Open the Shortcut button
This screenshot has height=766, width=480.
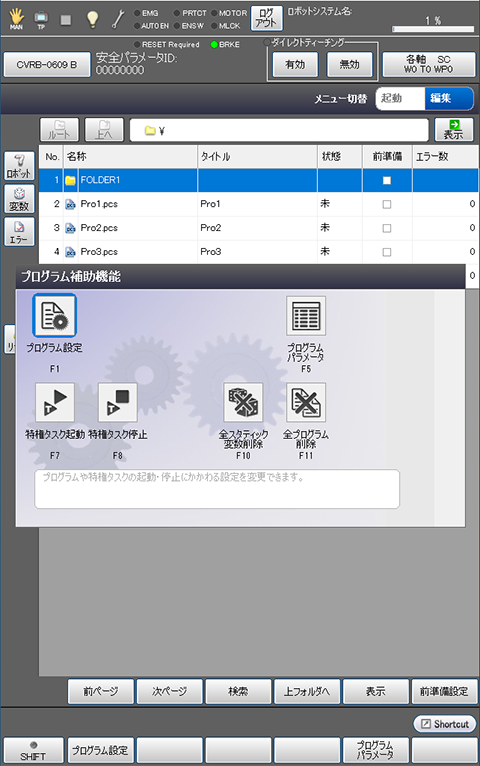[445, 724]
